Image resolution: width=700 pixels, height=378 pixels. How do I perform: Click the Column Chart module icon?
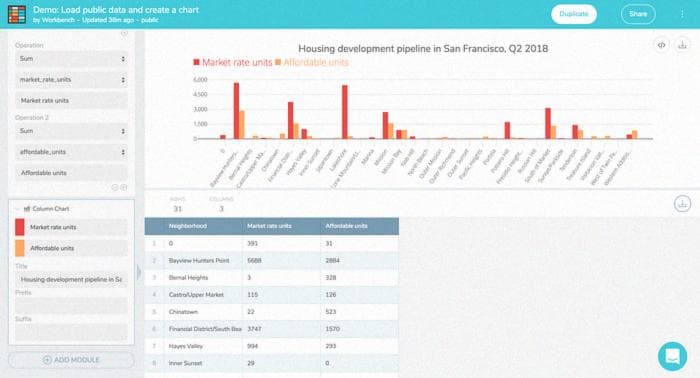[x=27, y=208]
